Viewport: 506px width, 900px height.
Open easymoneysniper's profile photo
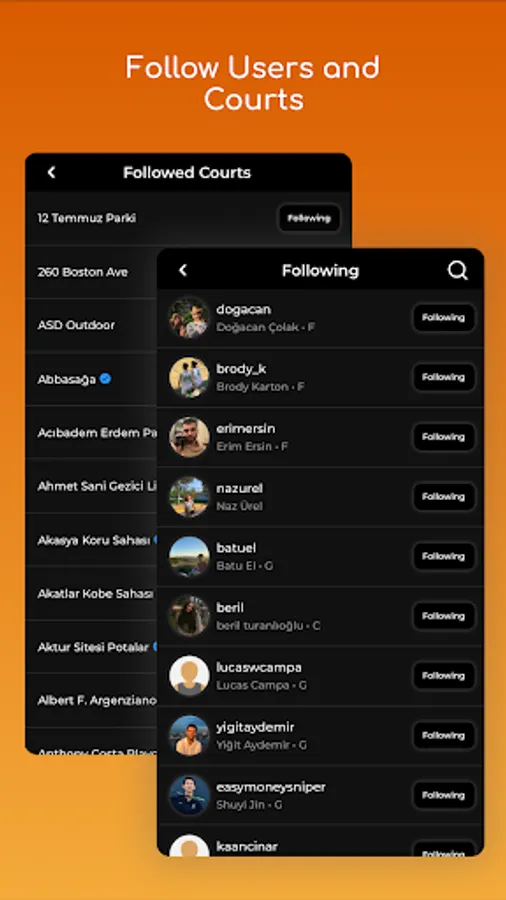189,795
